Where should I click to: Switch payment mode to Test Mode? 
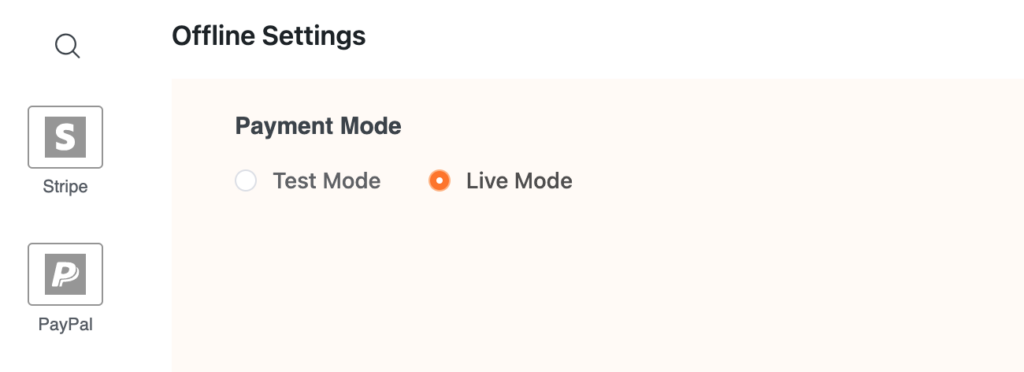[x=246, y=181]
